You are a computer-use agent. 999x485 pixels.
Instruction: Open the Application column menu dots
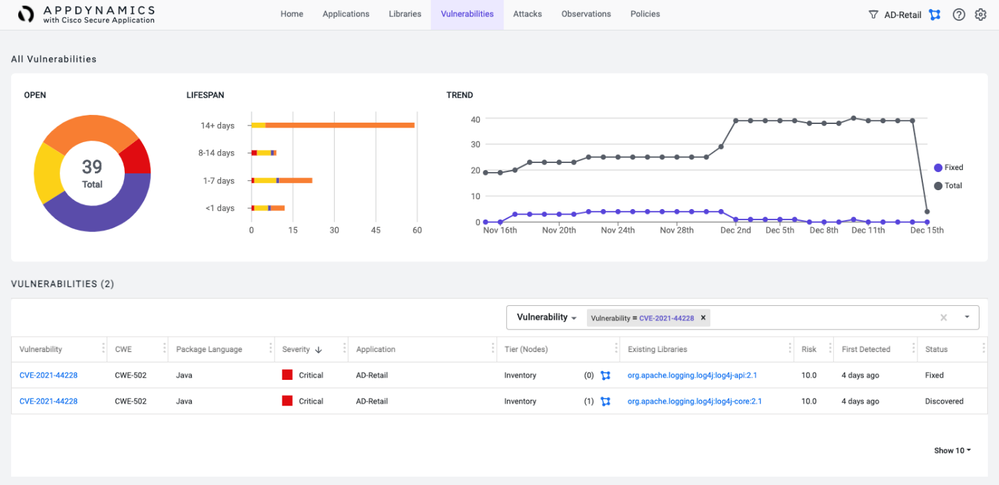(x=493, y=349)
